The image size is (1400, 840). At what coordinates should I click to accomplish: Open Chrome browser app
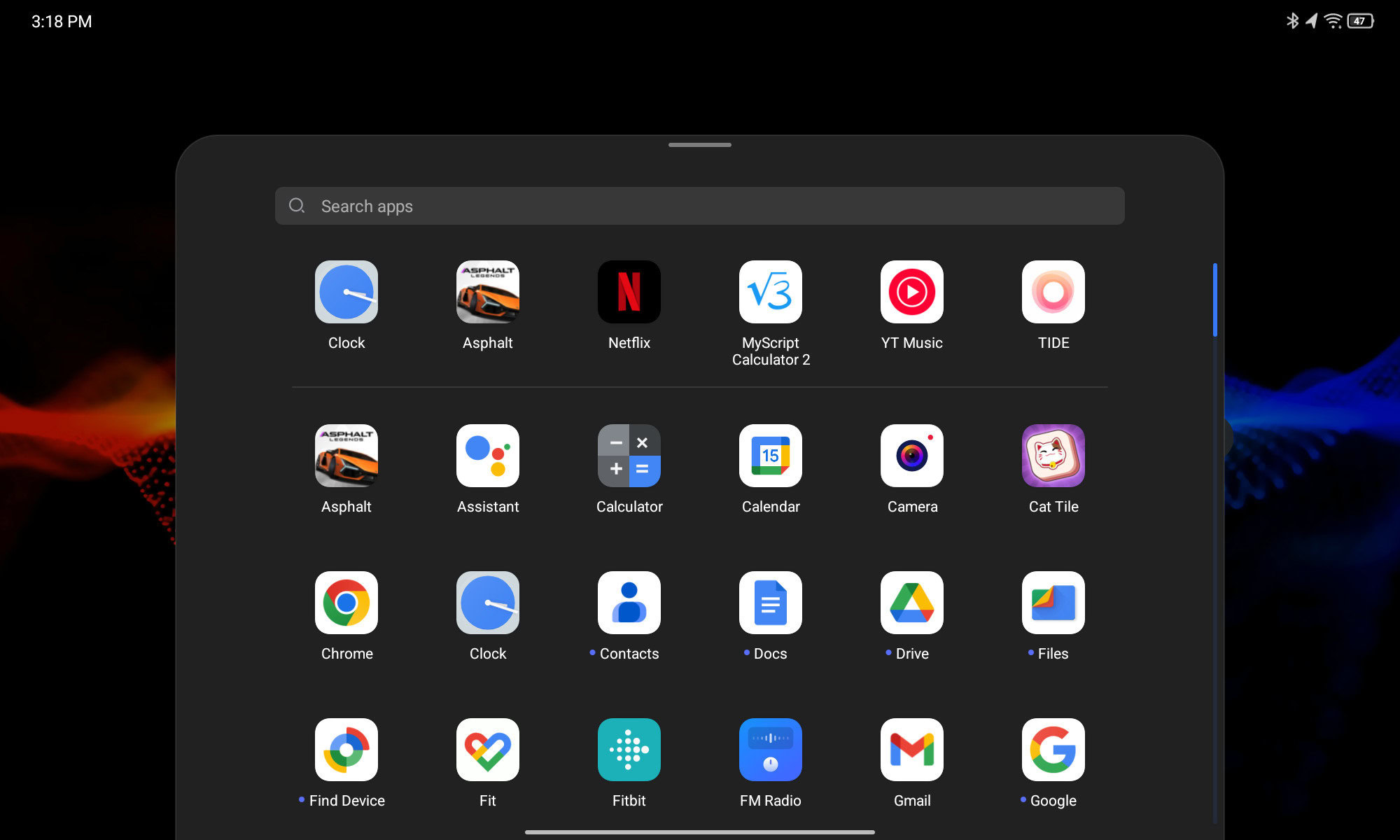pos(346,602)
